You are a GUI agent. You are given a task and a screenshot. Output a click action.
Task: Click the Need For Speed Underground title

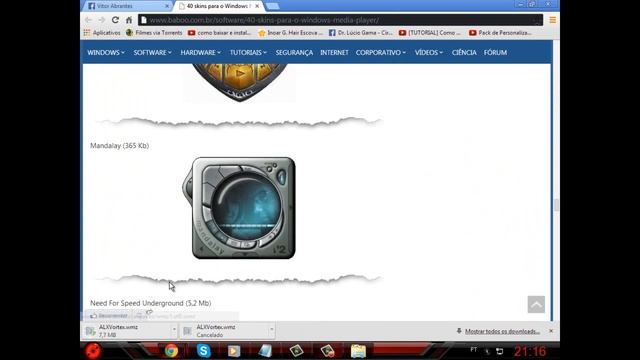point(151,303)
